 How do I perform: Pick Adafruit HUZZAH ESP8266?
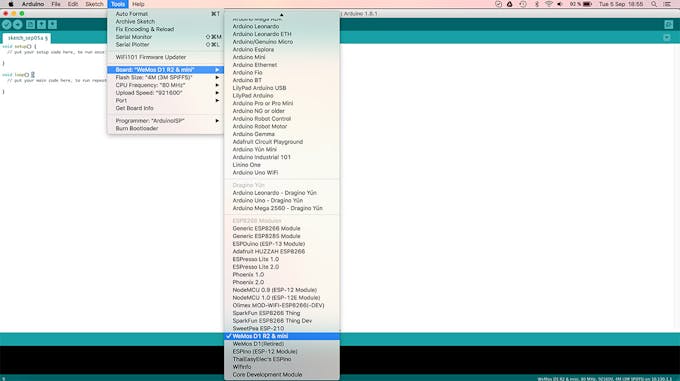(282, 252)
